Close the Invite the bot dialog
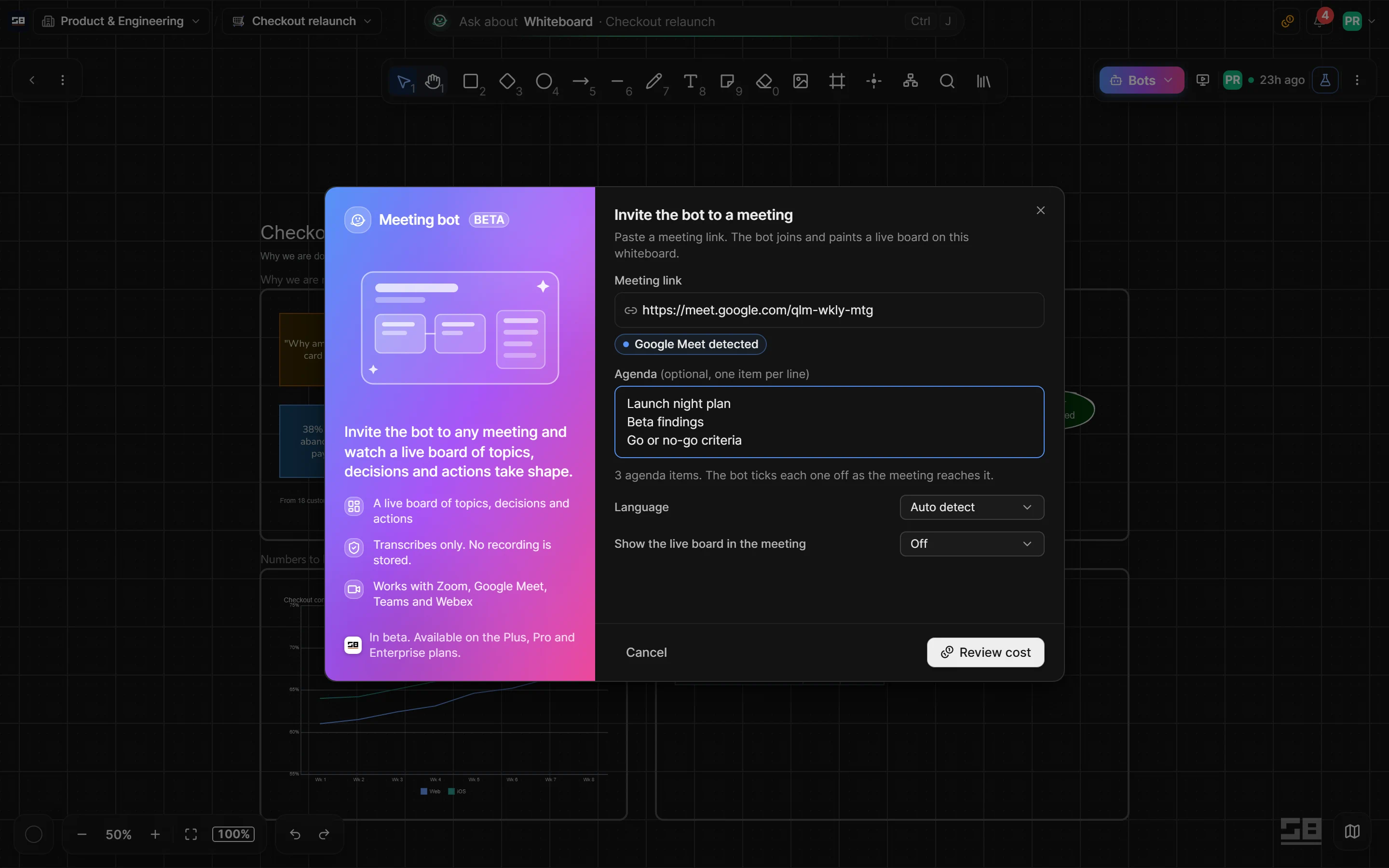Screen dimensions: 1389x868 1041,210
